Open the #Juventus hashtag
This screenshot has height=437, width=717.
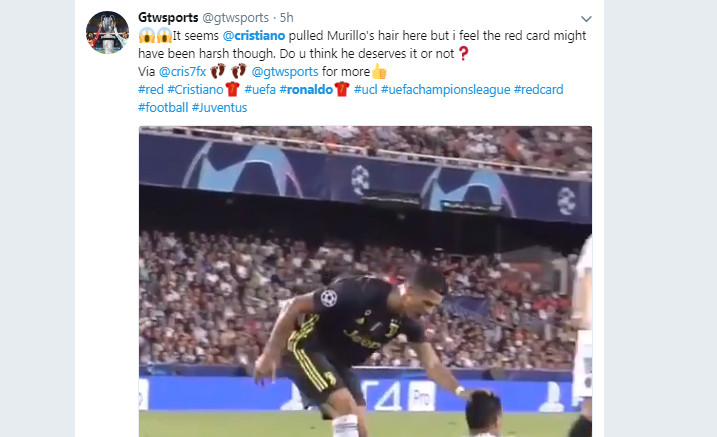coord(219,107)
